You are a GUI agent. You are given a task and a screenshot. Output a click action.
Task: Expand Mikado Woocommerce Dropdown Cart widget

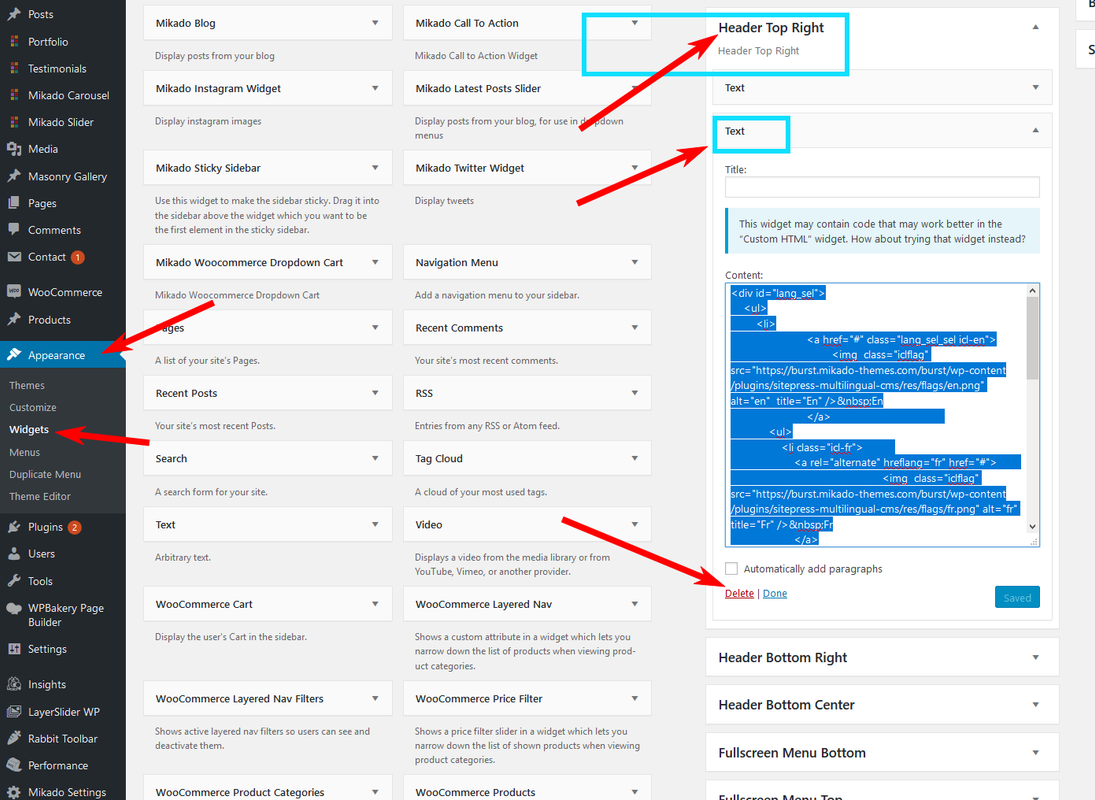click(375, 262)
